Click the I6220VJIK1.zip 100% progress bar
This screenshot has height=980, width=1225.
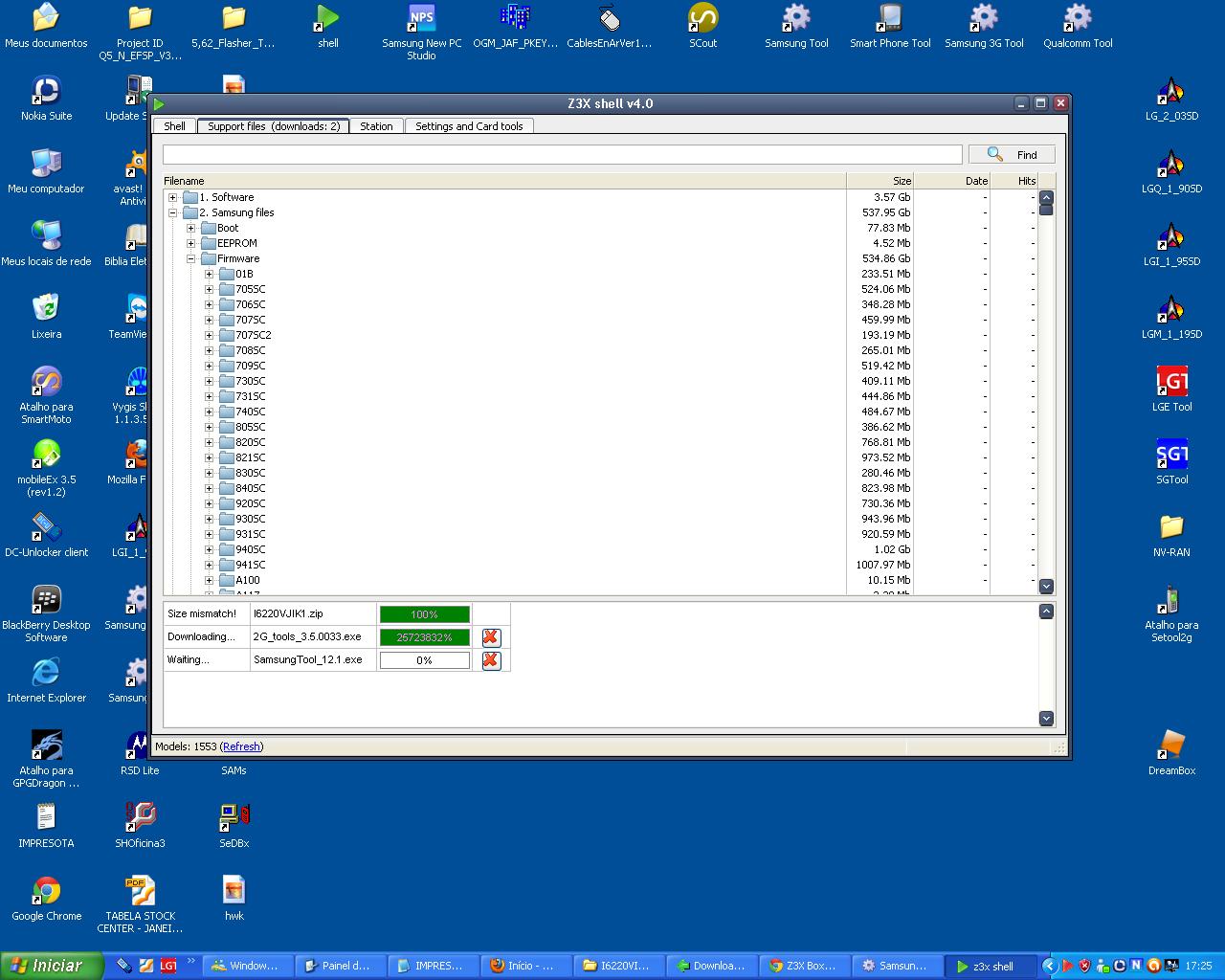point(425,614)
